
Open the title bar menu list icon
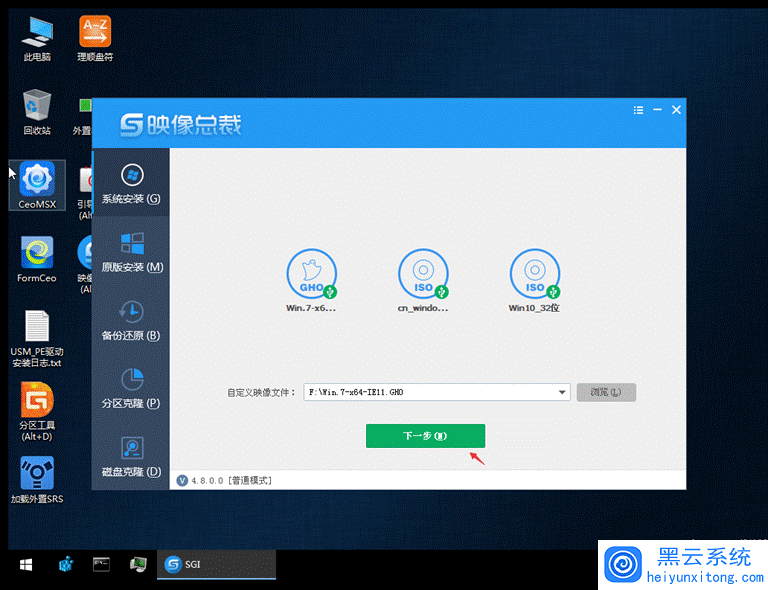[638, 110]
